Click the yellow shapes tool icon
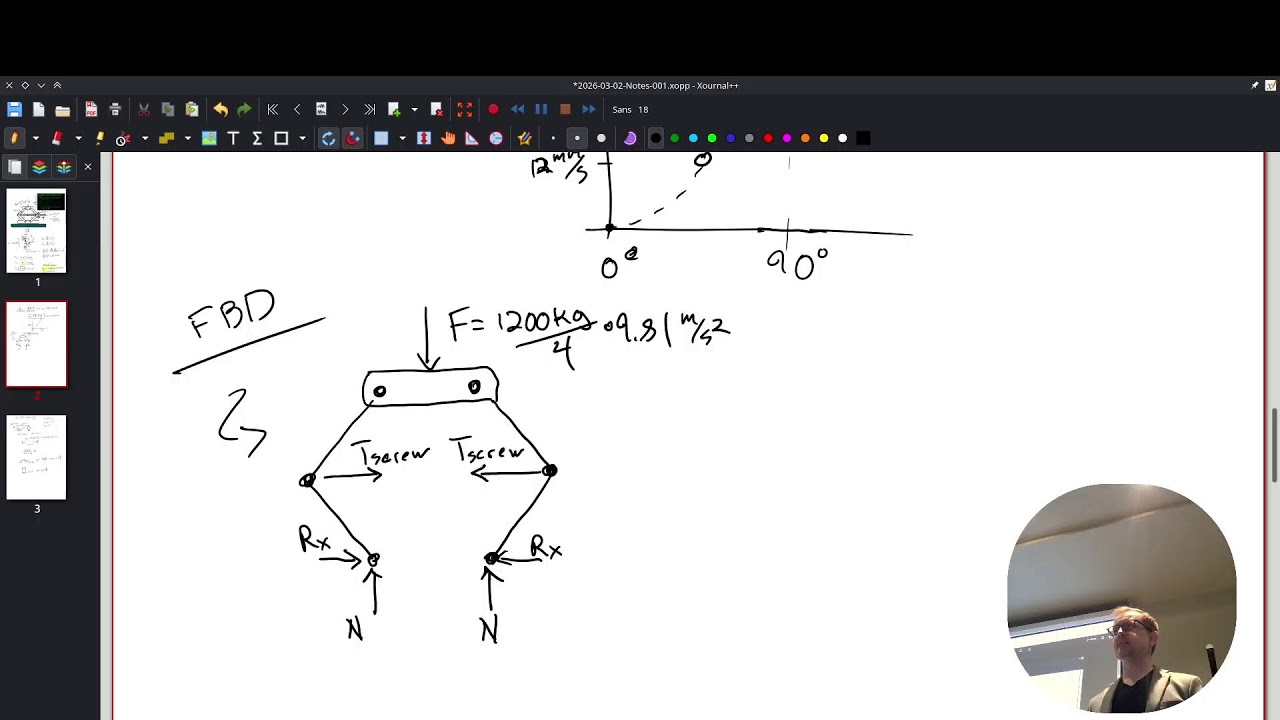This screenshot has height=720, width=1280. [166, 138]
